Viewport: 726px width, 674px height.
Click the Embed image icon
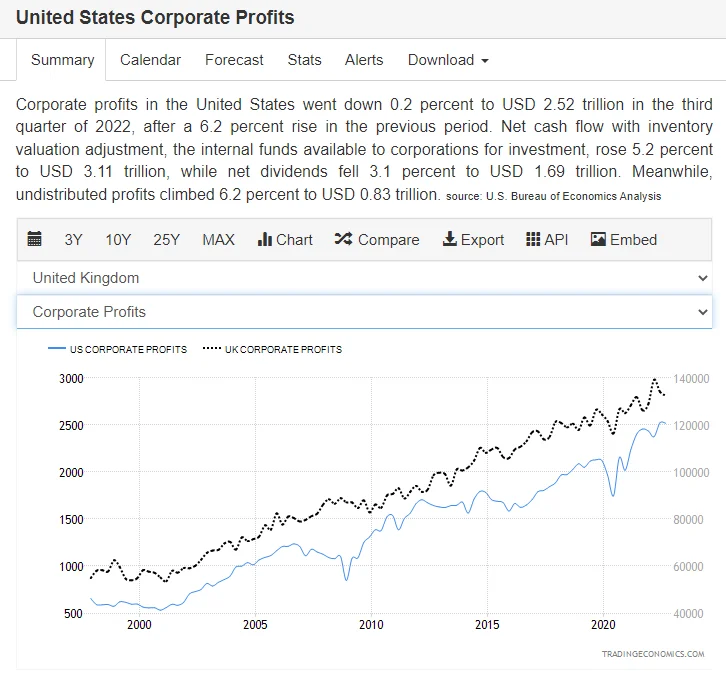pyautogui.click(x=599, y=240)
